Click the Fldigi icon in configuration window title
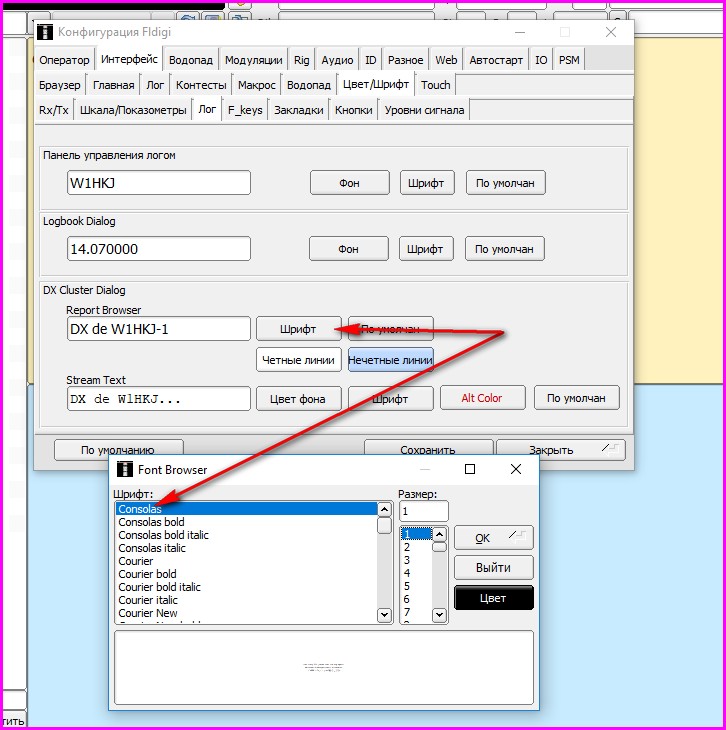The image size is (726, 730). click(45, 33)
